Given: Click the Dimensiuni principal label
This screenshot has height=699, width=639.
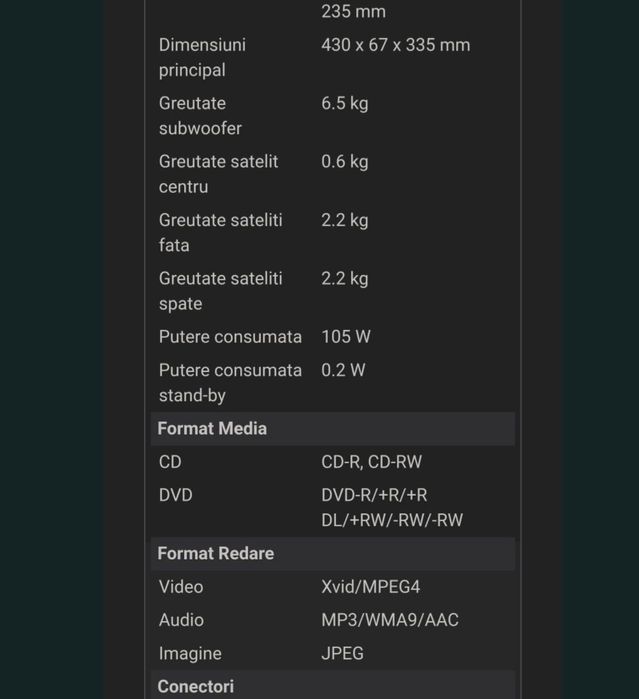Looking at the screenshot, I should (x=202, y=57).
